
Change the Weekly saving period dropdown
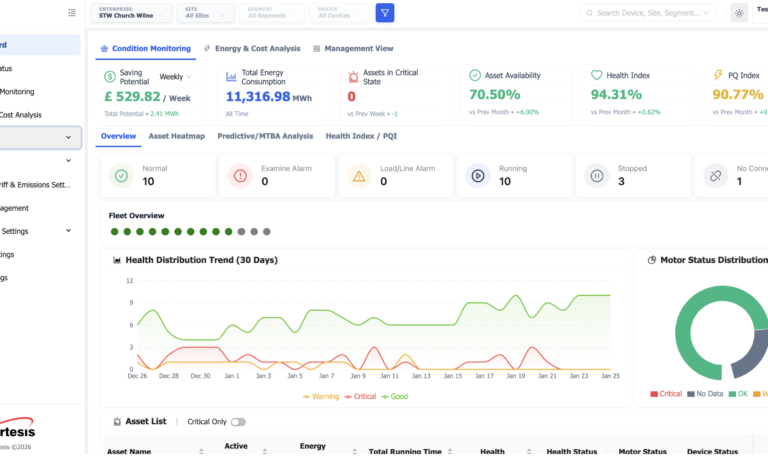click(175, 76)
